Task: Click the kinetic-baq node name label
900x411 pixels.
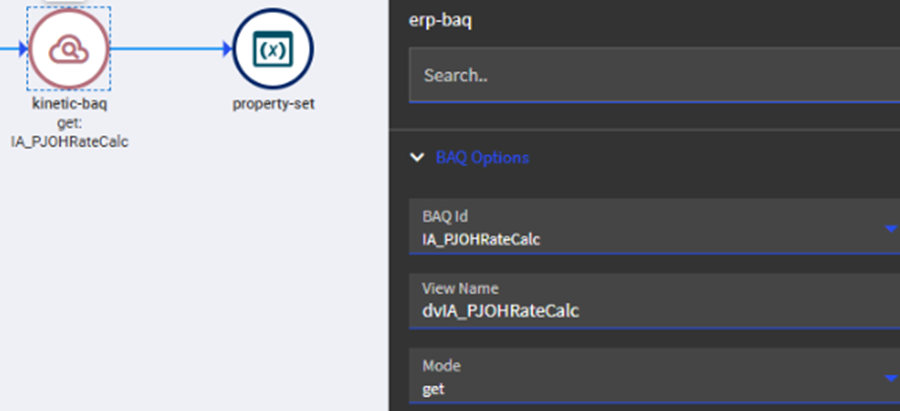Action: tap(69, 104)
